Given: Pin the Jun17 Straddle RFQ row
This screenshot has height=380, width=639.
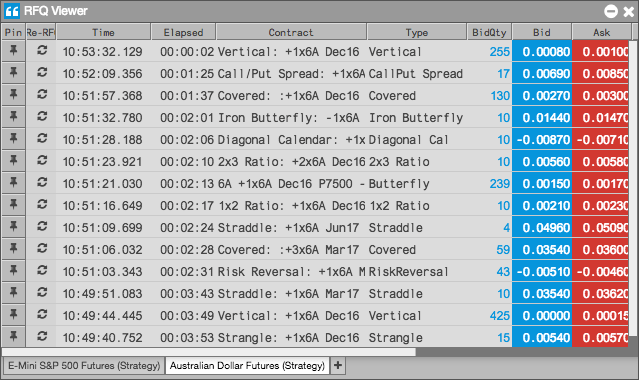Looking at the screenshot, I should pyautogui.click(x=13, y=227).
